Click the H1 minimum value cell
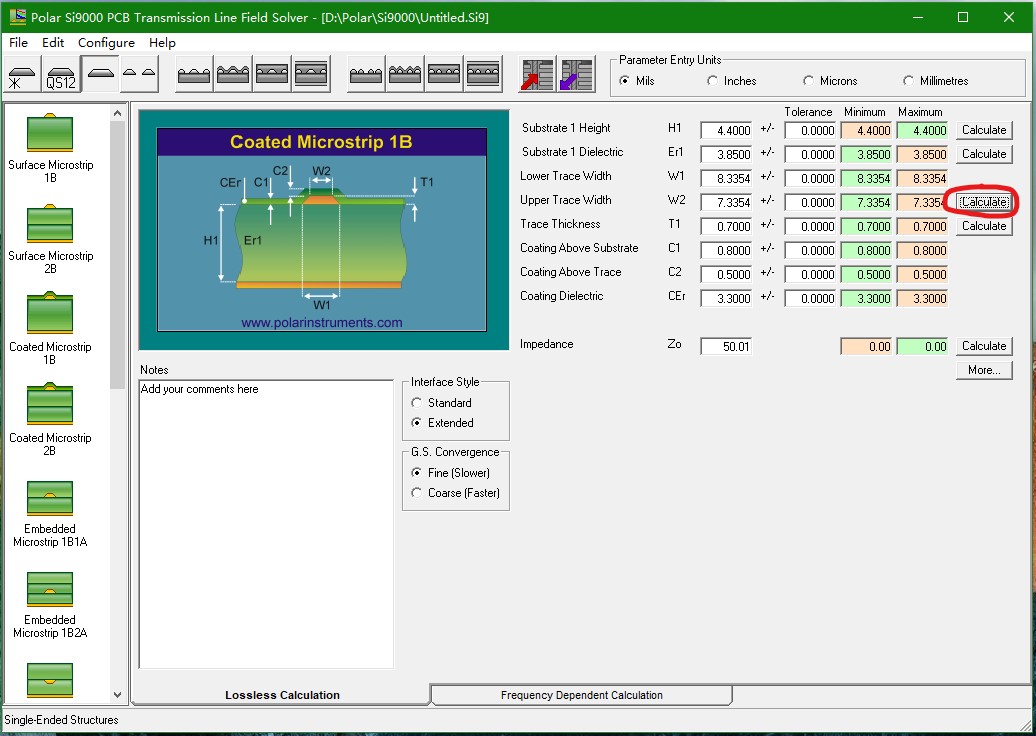1036x736 pixels. tap(866, 131)
